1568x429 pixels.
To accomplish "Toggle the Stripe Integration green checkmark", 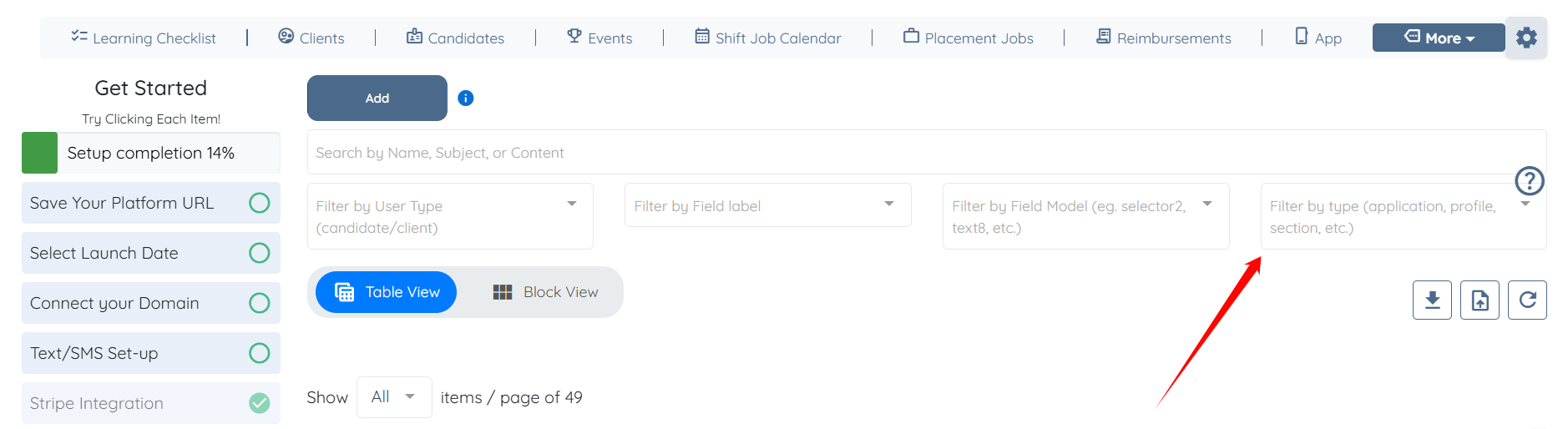I will 260,403.
